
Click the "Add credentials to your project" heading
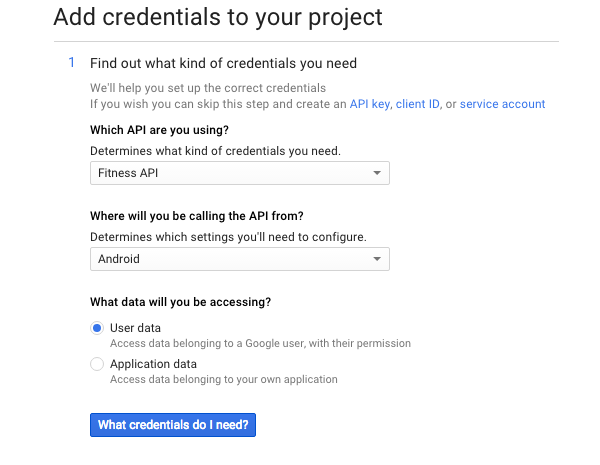[218, 17]
